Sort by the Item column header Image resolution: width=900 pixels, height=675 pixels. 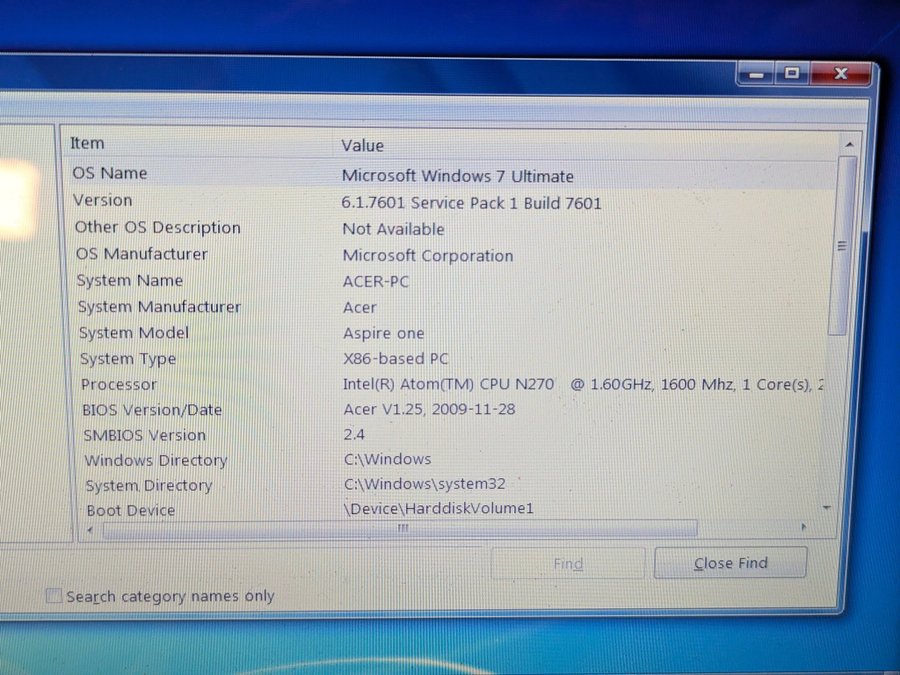click(87, 144)
